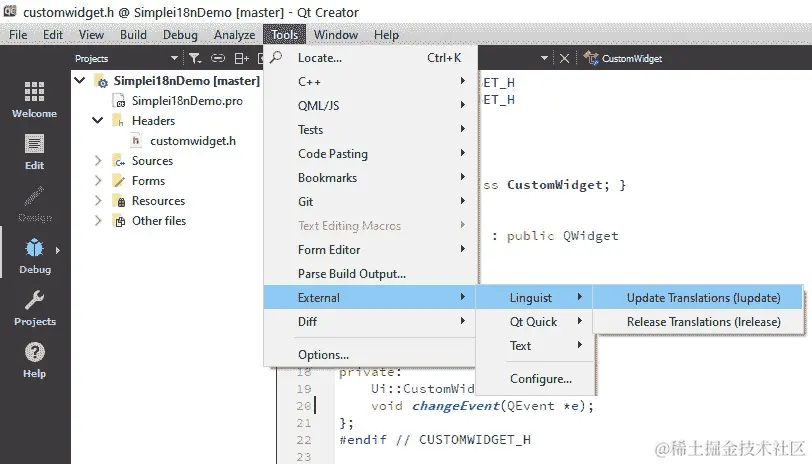
Task: Switch to Edit mode
Action: tap(34, 152)
